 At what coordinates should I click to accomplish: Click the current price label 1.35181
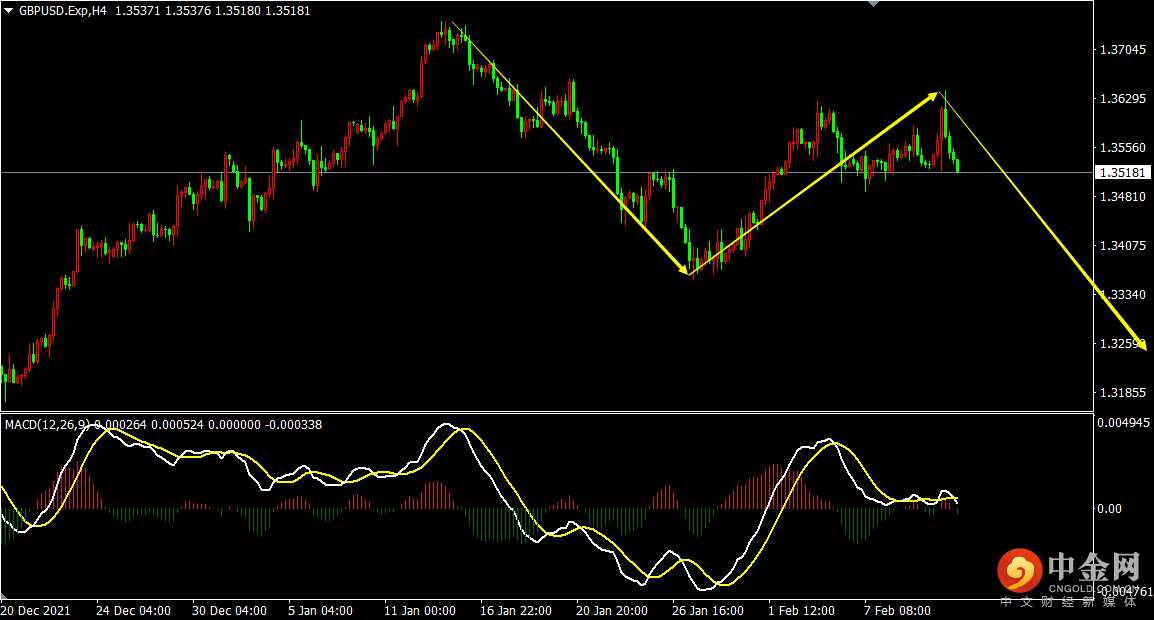coord(1121,172)
